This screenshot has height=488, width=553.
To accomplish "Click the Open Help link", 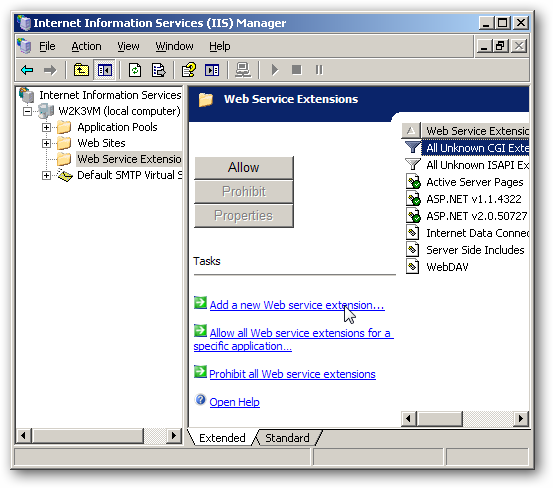I will (x=235, y=402).
